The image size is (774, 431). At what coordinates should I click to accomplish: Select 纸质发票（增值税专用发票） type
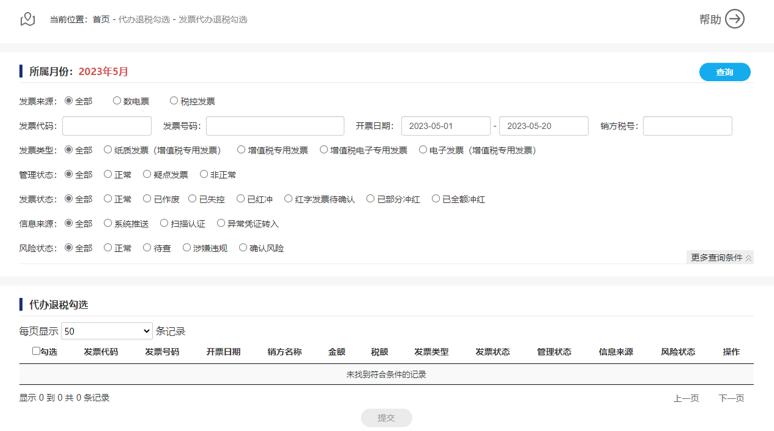click(108, 150)
